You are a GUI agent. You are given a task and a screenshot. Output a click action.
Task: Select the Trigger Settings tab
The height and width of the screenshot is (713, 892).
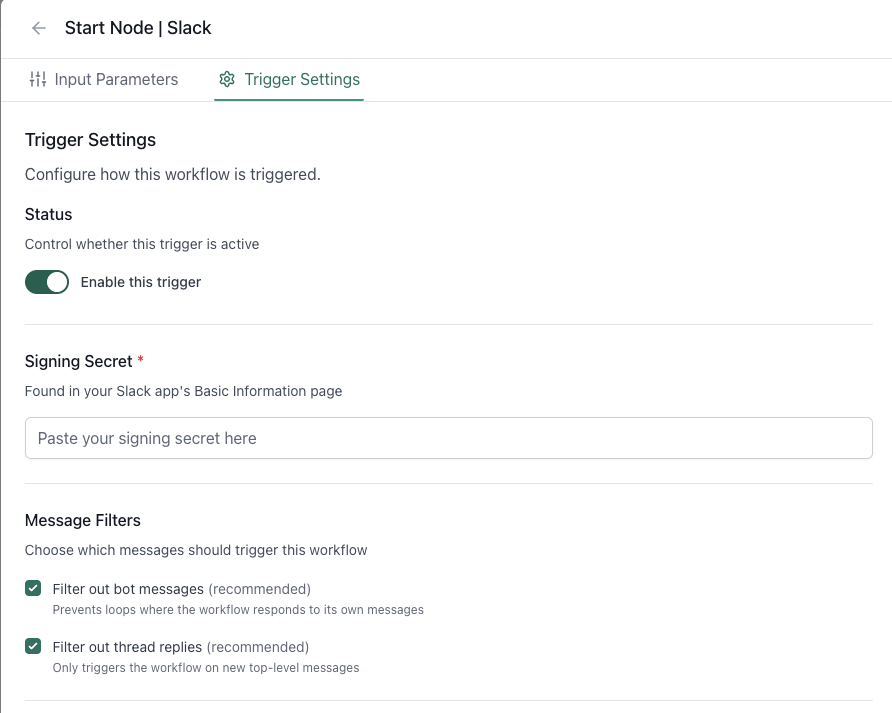pyautogui.click(x=301, y=79)
